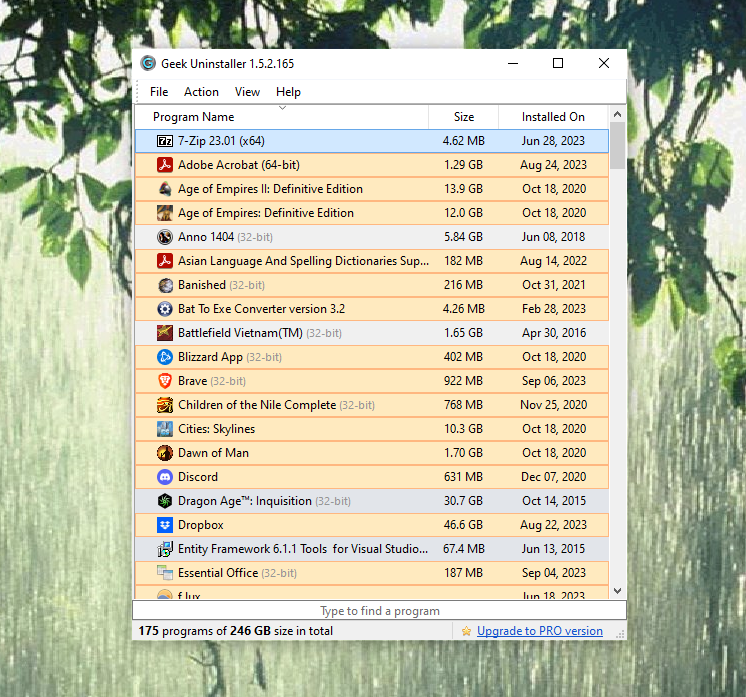Viewport: 746px width, 697px height.
Task: Open the File menu
Action: tap(159, 92)
